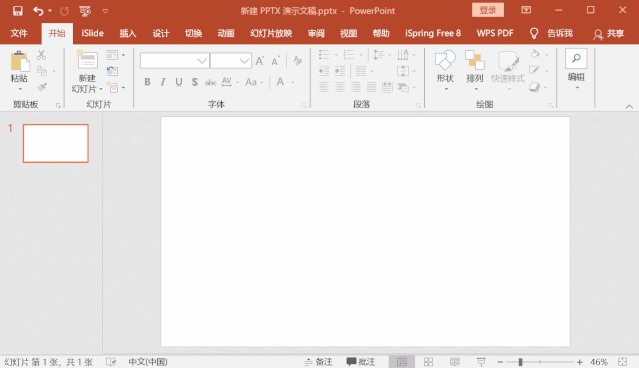
Task: Click the 备注 notes button
Action: tap(319, 362)
